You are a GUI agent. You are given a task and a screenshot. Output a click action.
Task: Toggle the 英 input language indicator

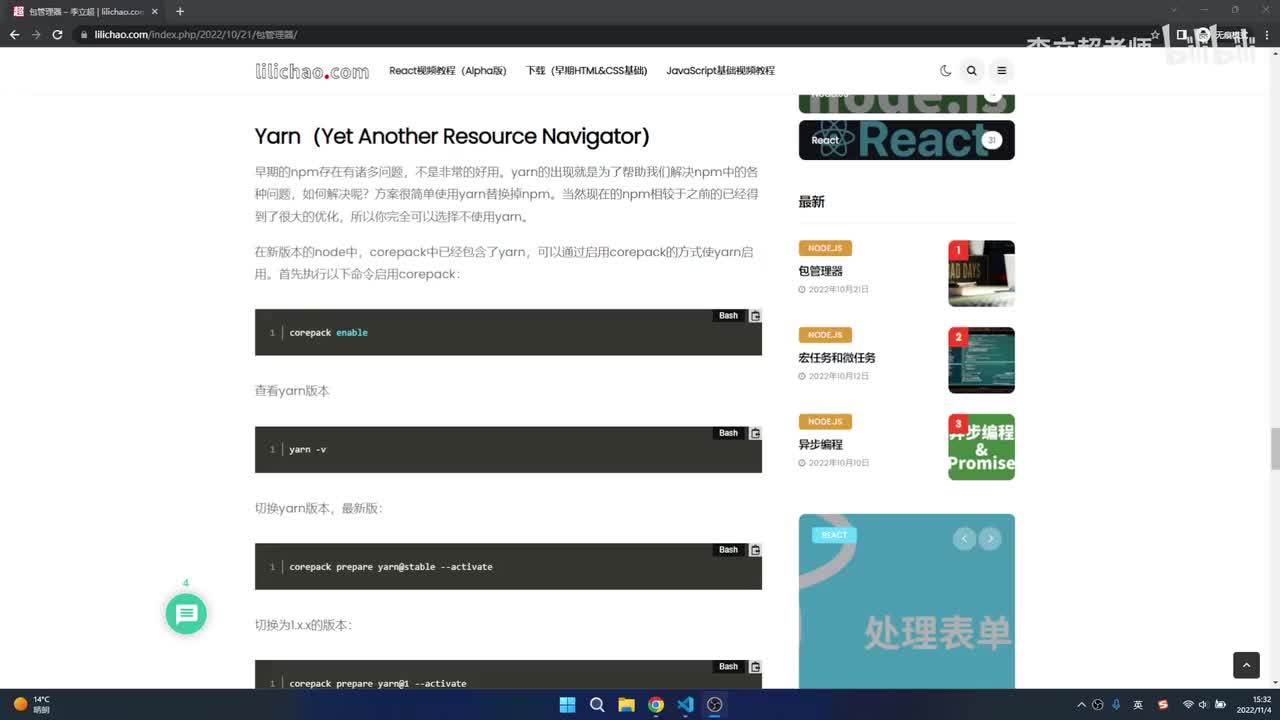[x=1138, y=705]
